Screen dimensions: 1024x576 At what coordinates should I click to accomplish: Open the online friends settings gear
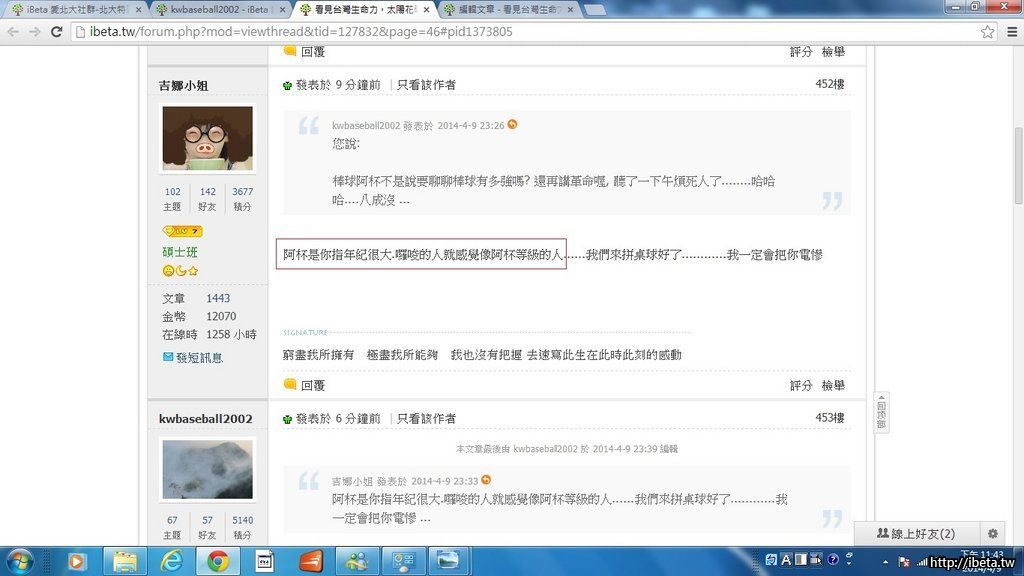992,534
